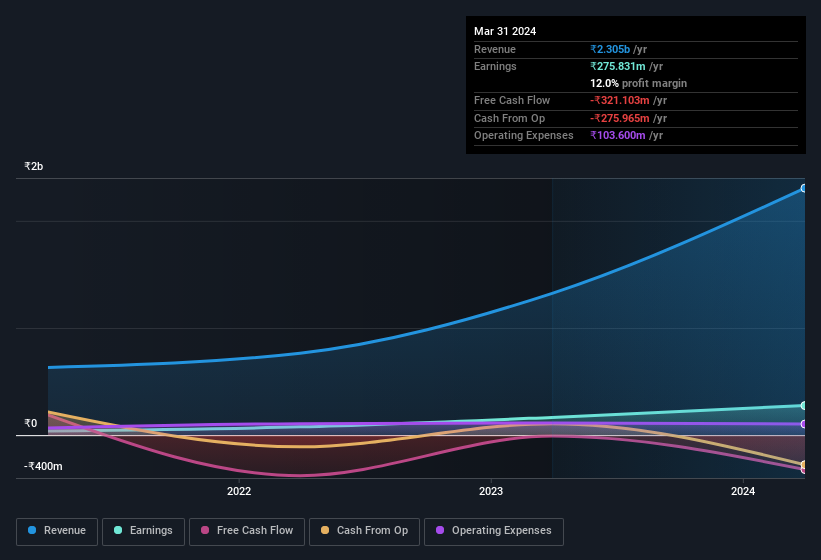Click the ₹2b y-axis label
Screen dimensions: 821x560
point(34,166)
